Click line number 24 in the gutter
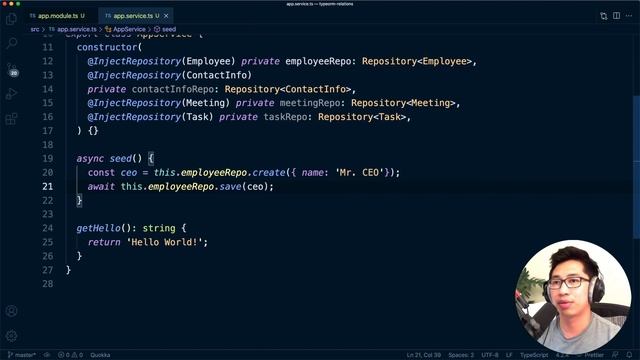This screenshot has height=360, width=640. click(x=47, y=228)
